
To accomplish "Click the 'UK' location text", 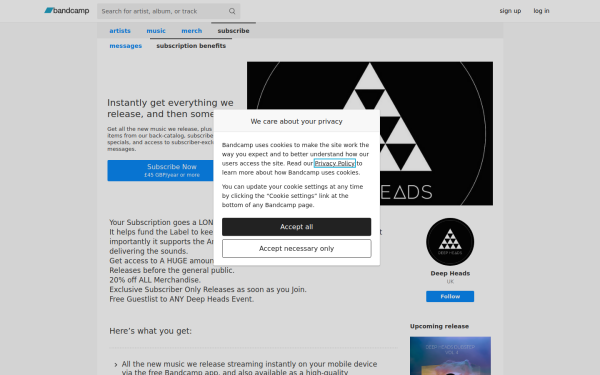I will coord(450,282).
